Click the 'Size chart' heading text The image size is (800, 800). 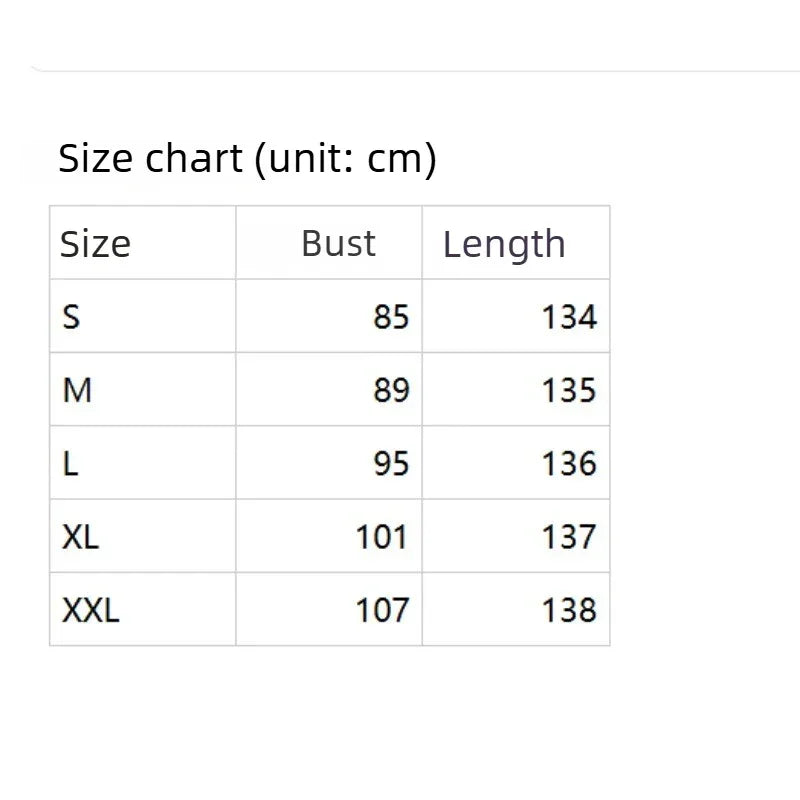point(150,159)
